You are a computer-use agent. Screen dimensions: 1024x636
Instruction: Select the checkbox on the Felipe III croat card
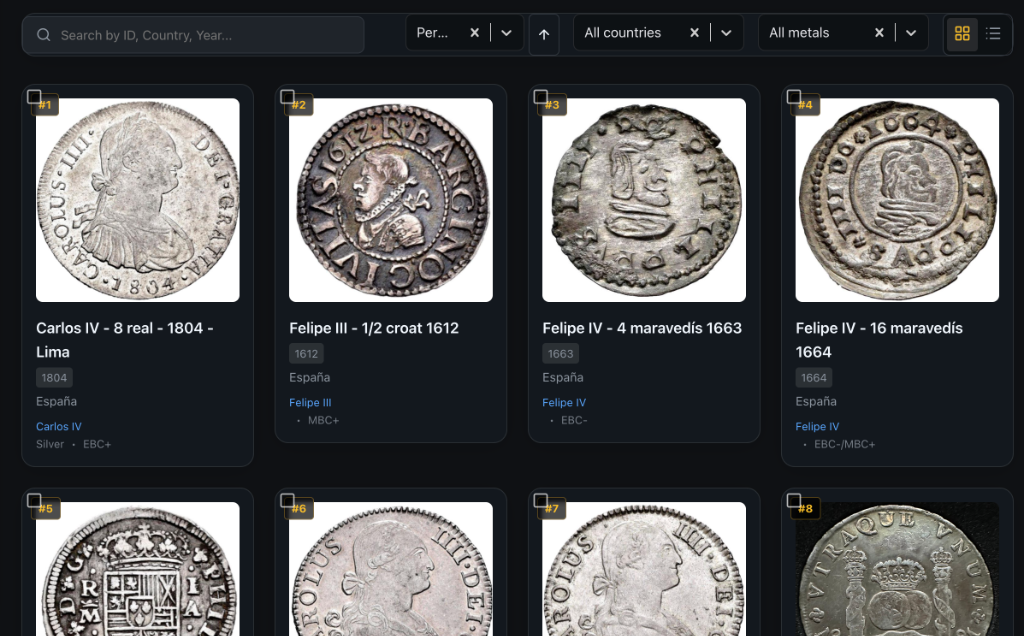[289, 97]
